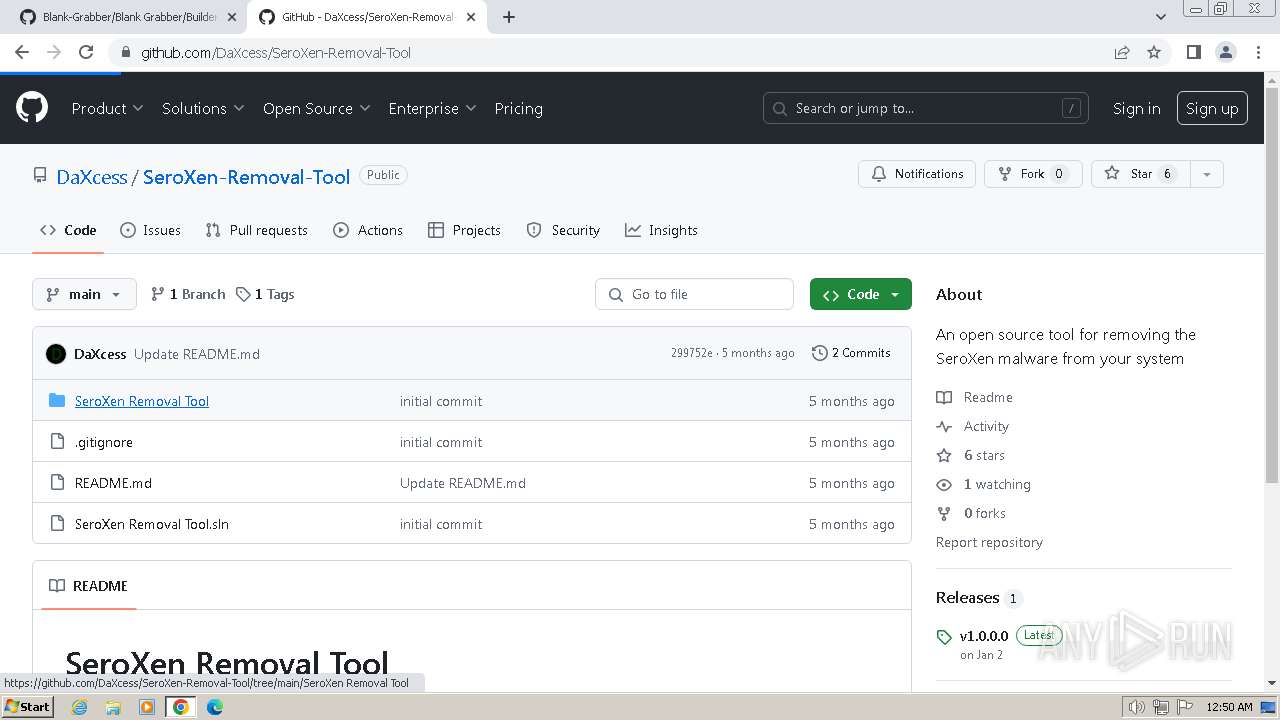The width and height of the screenshot is (1280, 720).
Task: Switch to the Issues tab
Action: click(150, 230)
